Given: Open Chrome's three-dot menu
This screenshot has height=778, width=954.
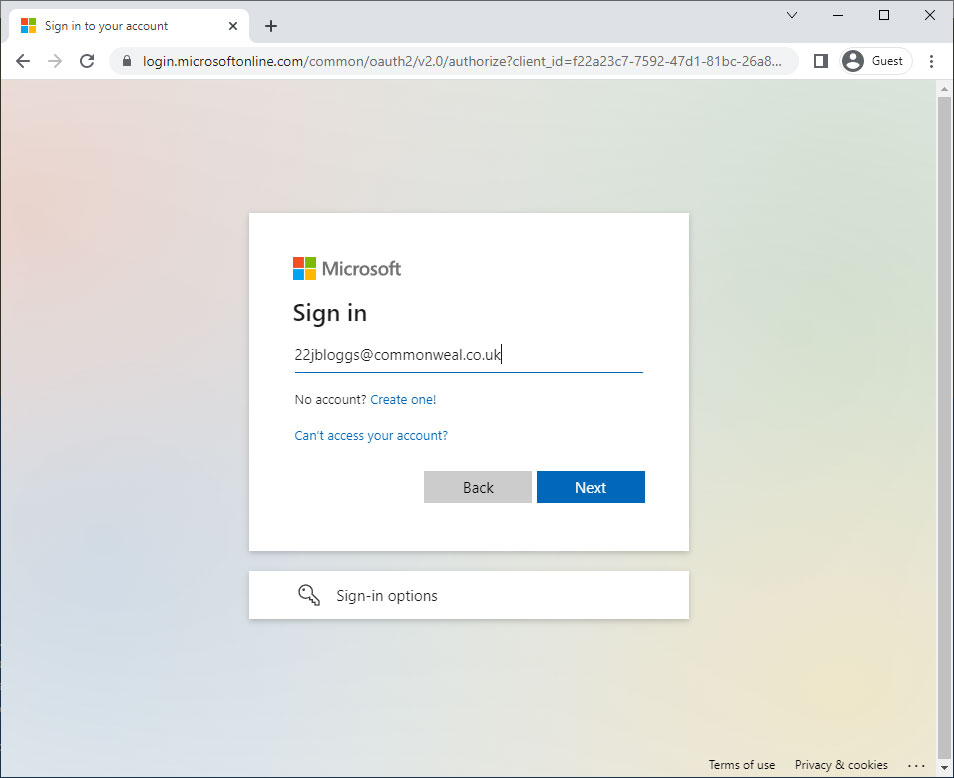Looking at the screenshot, I should (x=932, y=61).
